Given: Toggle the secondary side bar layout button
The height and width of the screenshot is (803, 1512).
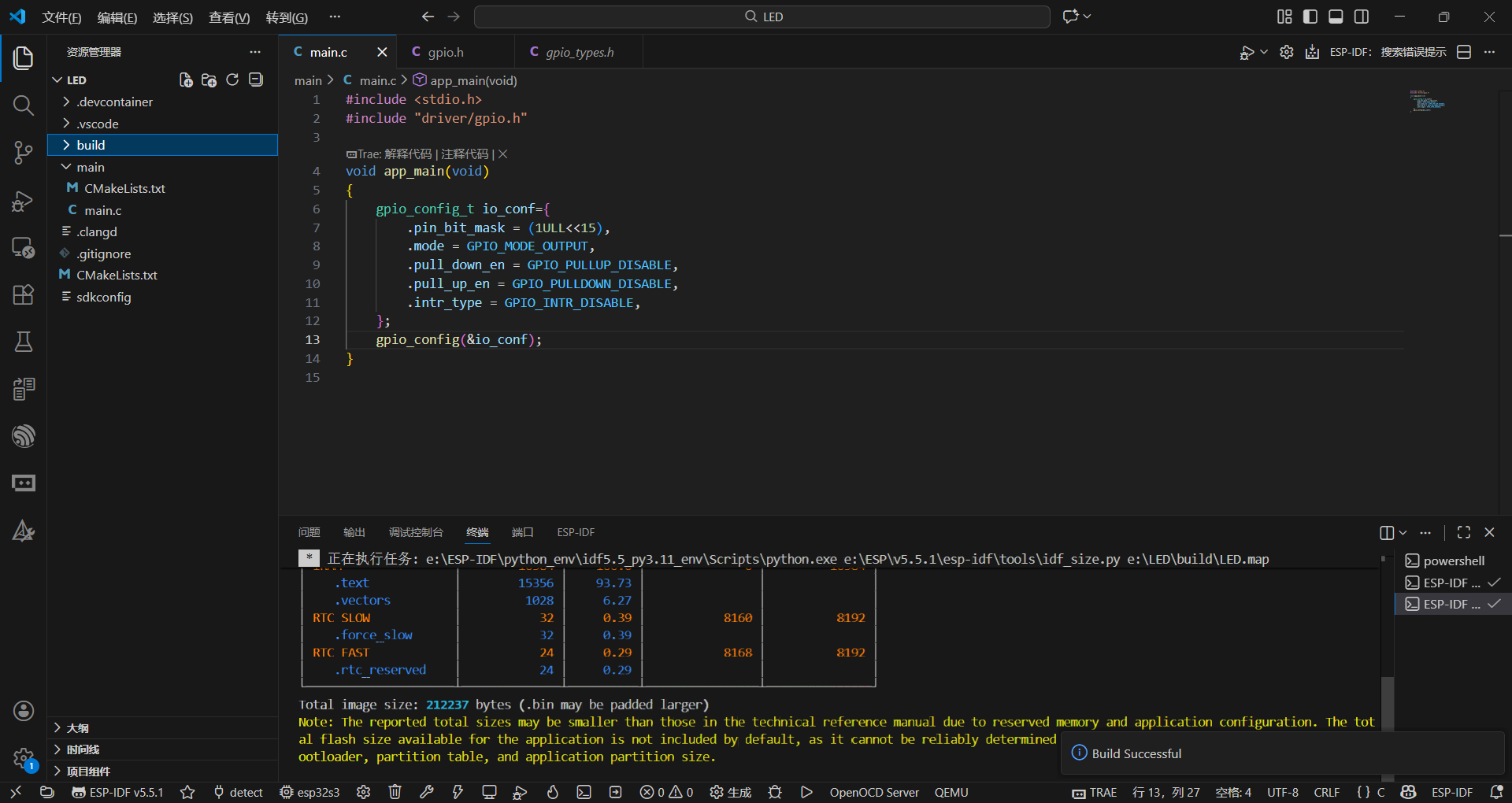Looking at the screenshot, I should [x=1362, y=17].
